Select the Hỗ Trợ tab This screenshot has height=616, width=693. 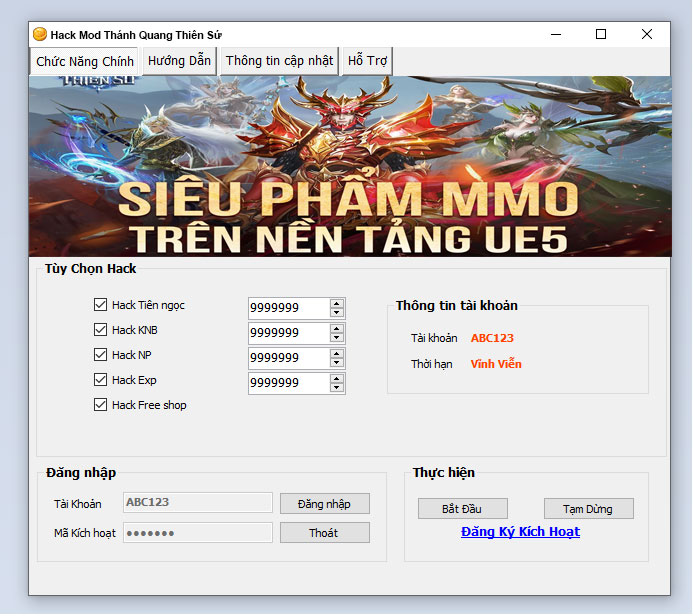click(x=367, y=61)
